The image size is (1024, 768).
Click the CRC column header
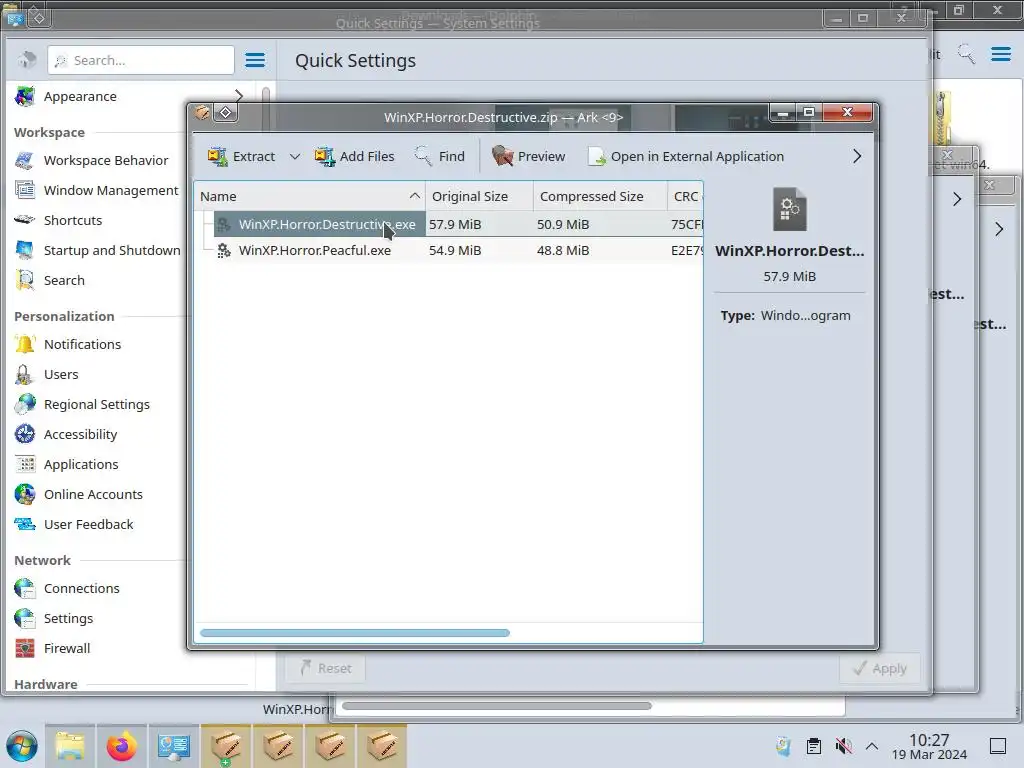[x=685, y=197]
